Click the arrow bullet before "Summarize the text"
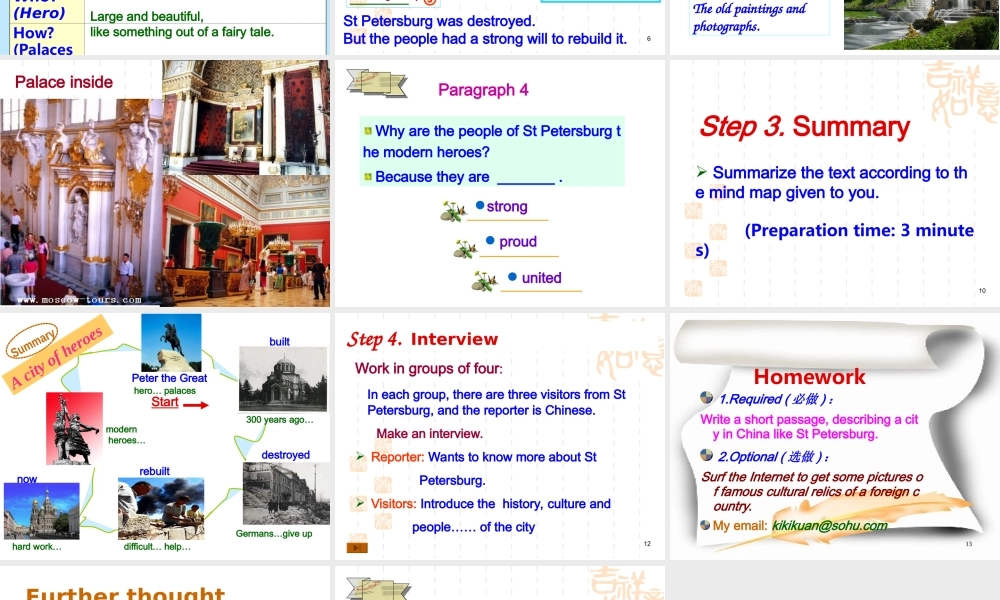 click(x=702, y=172)
